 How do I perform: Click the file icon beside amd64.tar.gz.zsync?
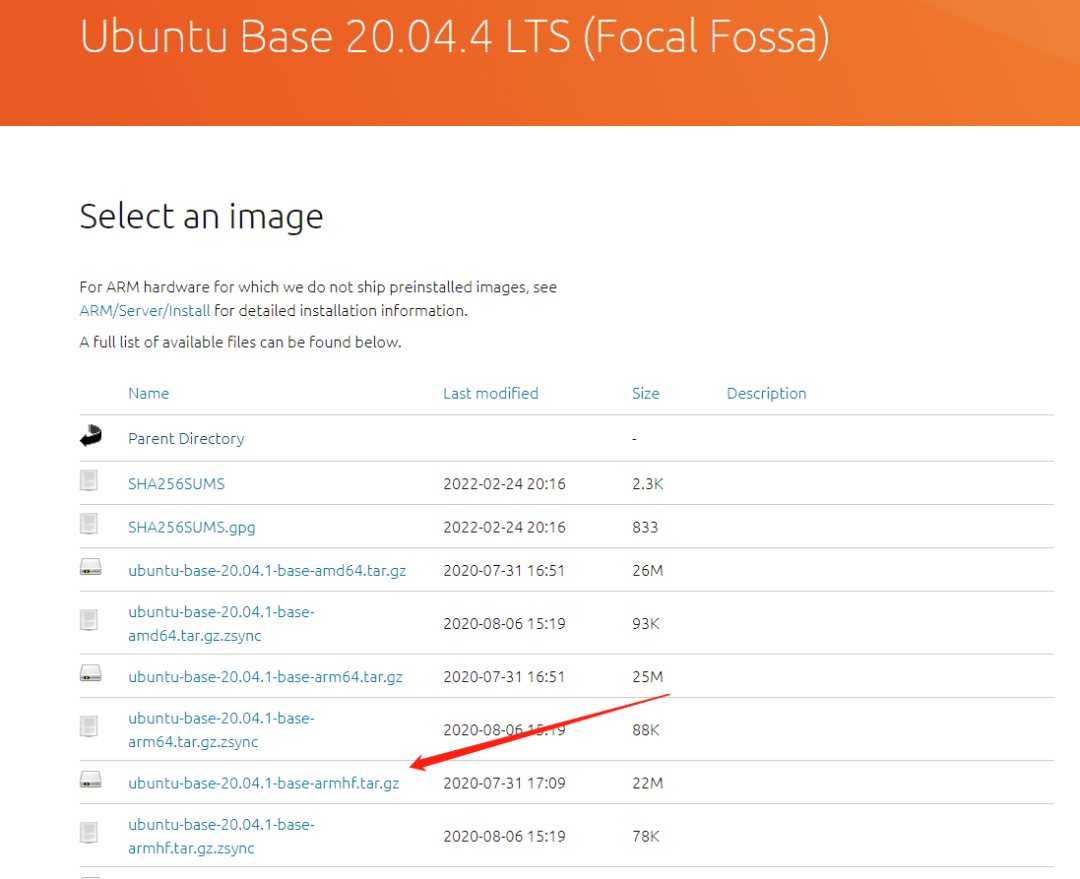(90, 621)
